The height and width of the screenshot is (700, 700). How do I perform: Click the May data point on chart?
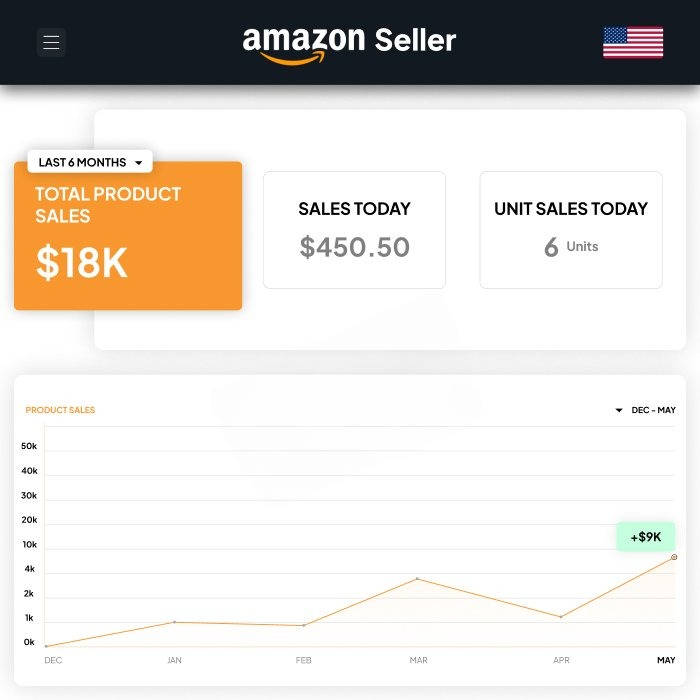point(674,557)
